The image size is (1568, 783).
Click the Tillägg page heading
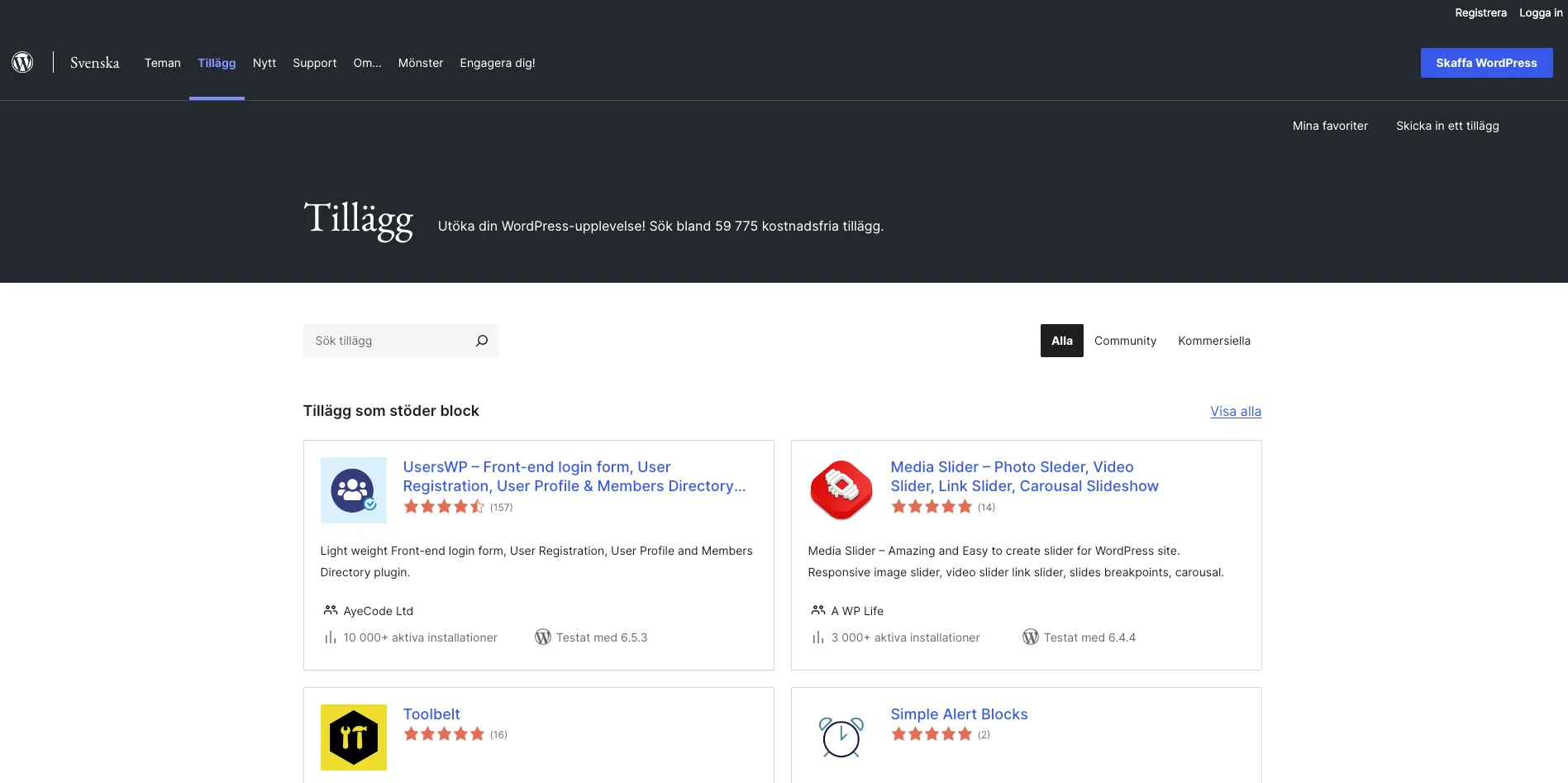[x=359, y=220]
